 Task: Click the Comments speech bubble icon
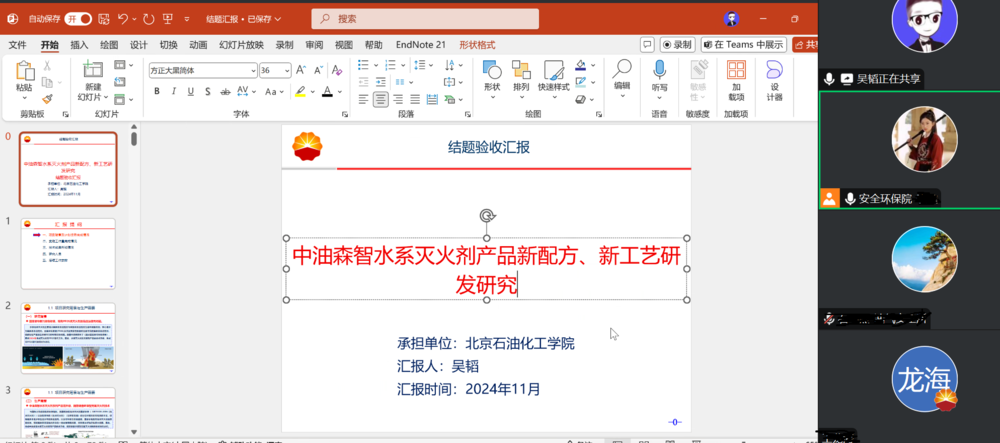pyautogui.click(x=647, y=45)
